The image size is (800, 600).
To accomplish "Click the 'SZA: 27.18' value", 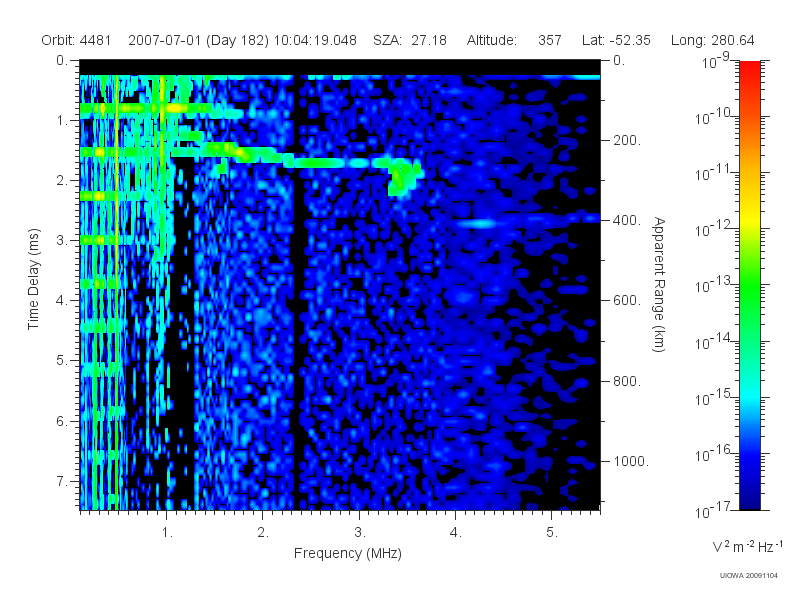I will click(410, 40).
